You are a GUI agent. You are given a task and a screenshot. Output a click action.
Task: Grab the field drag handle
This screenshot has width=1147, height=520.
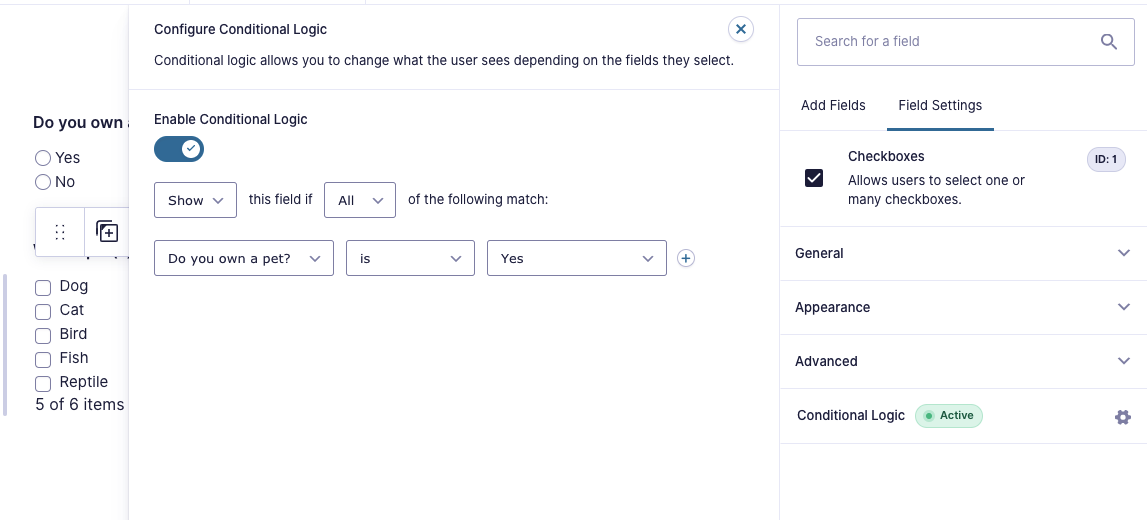[x=60, y=232]
